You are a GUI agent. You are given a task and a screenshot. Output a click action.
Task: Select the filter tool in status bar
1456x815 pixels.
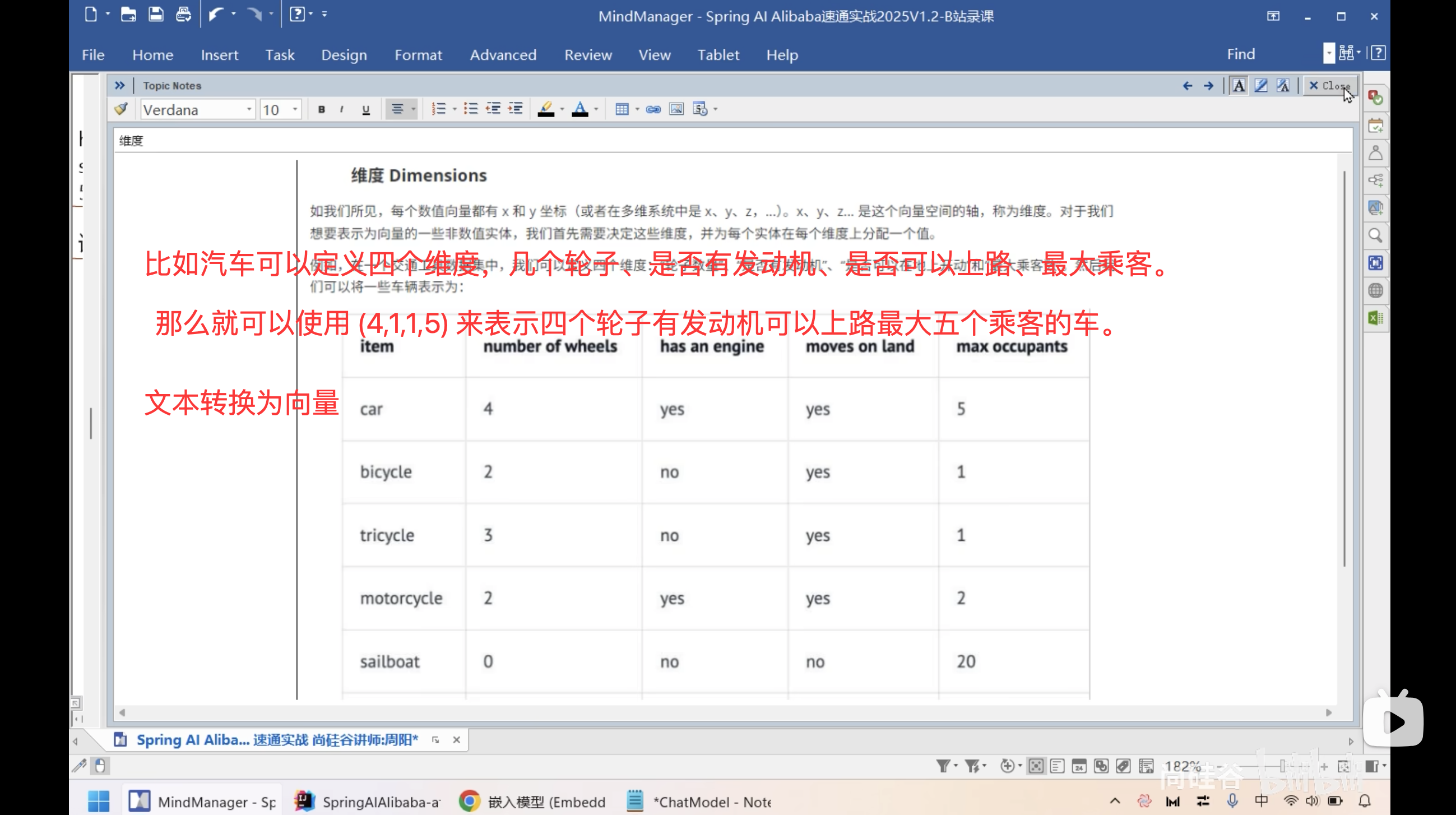coord(943,766)
